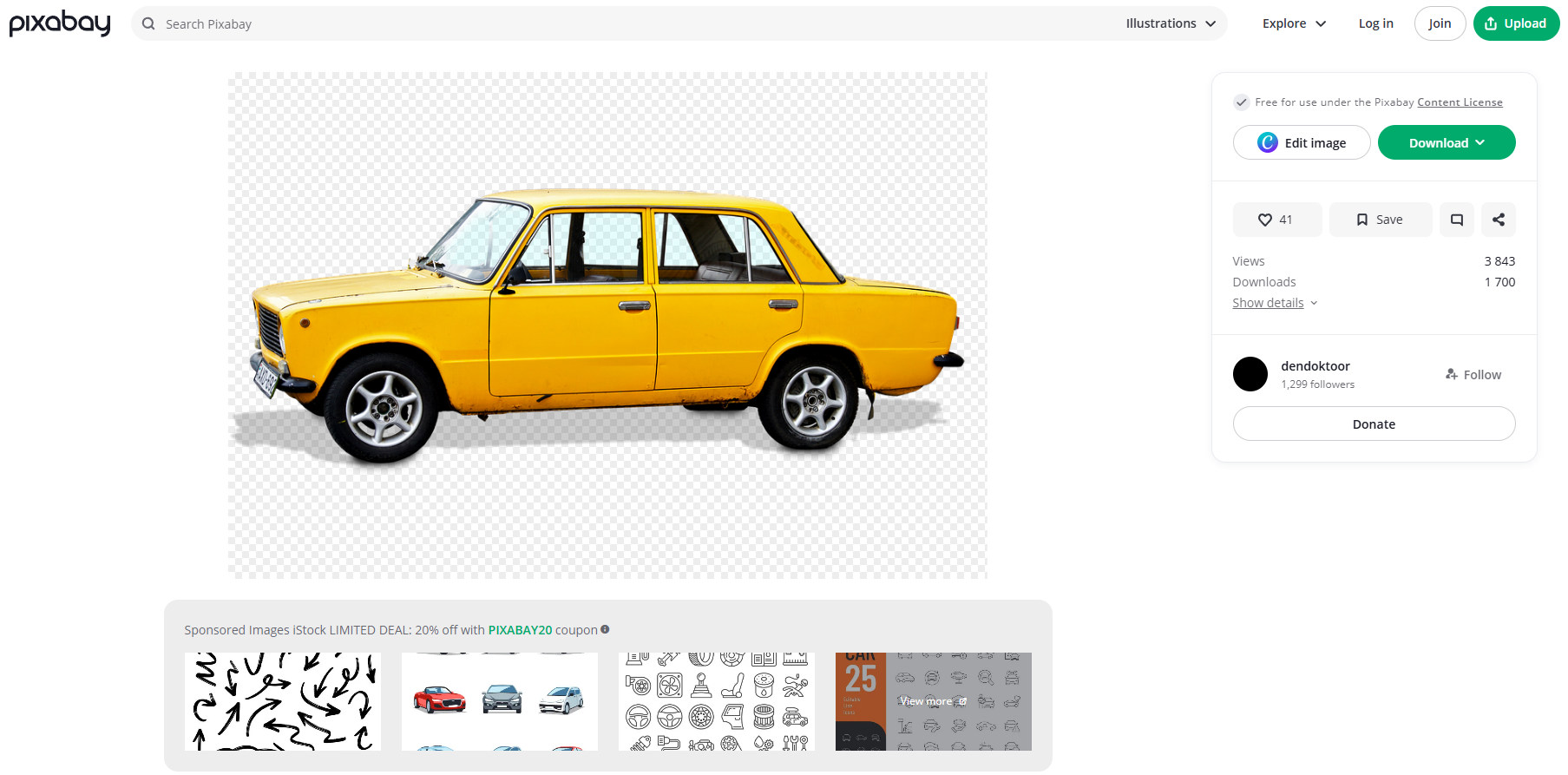Screen dimensions: 1568x775
Task: Open the Illustrations search type dropdown
Action: [x=1171, y=23]
